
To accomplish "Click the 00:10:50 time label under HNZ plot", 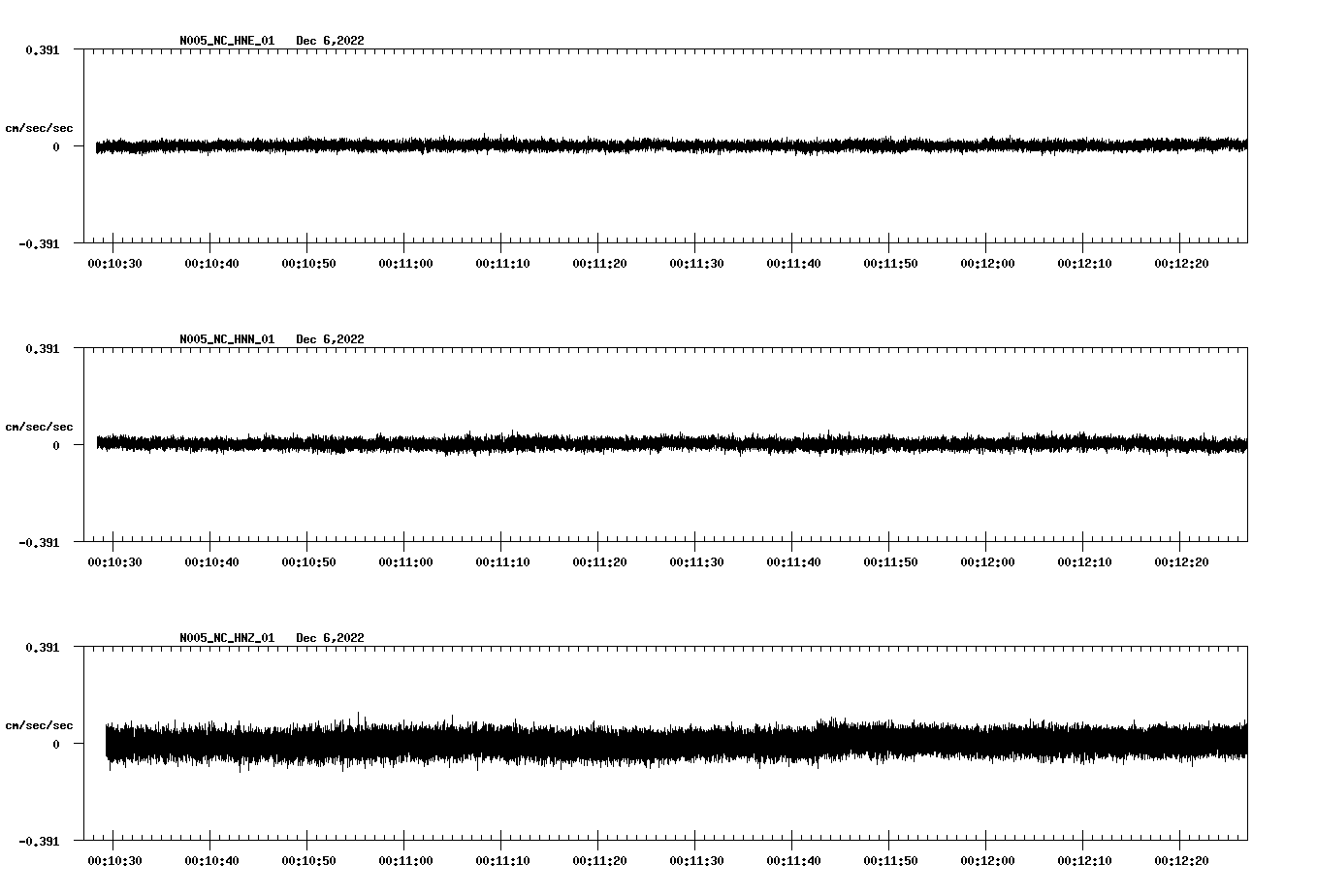I will click(308, 861).
